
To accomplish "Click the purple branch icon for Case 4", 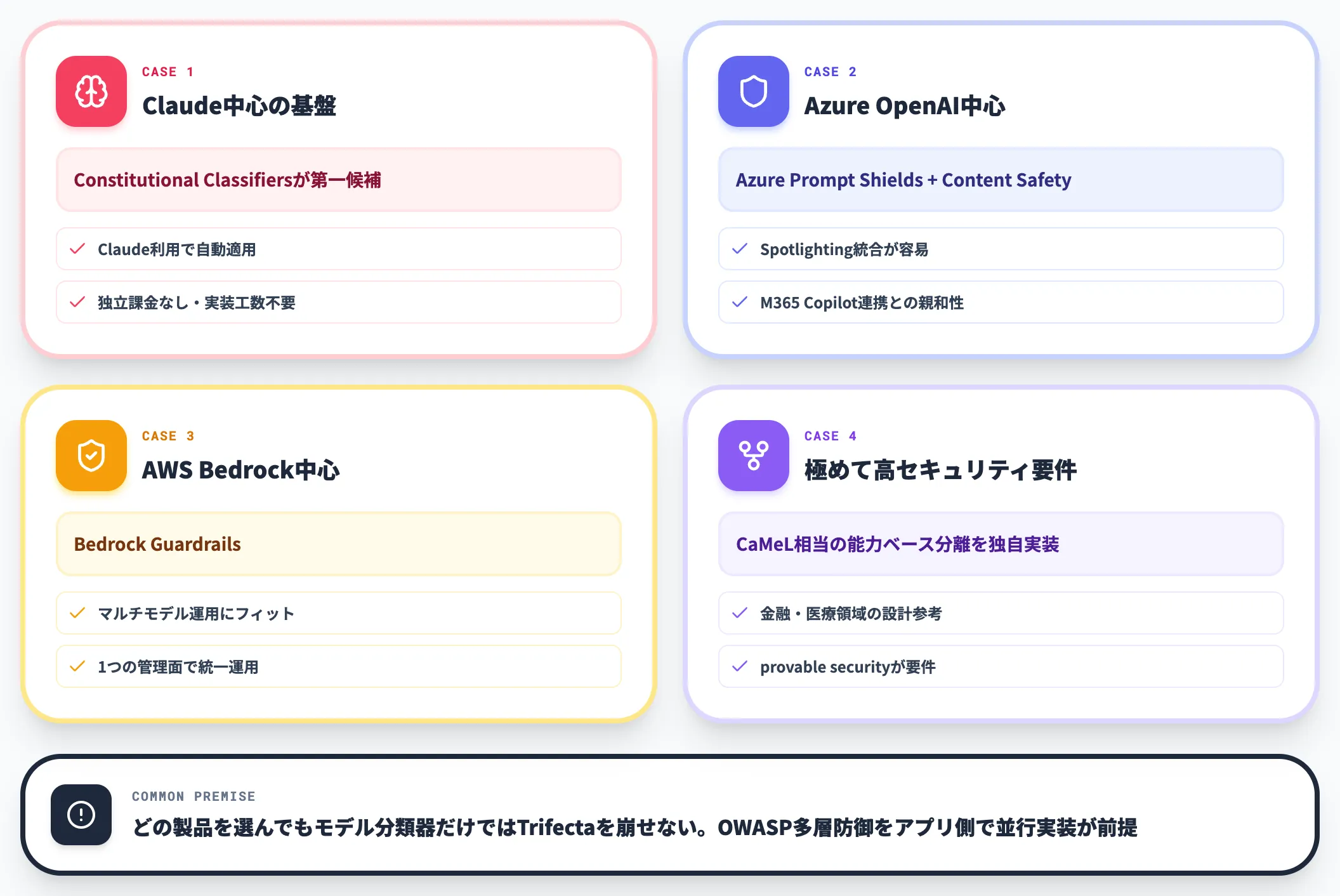I will (x=754, y=456).
